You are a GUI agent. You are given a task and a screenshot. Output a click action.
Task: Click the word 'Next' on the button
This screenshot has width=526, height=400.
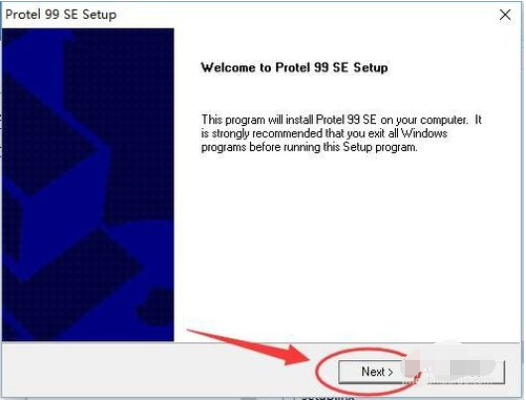[373, 372]
